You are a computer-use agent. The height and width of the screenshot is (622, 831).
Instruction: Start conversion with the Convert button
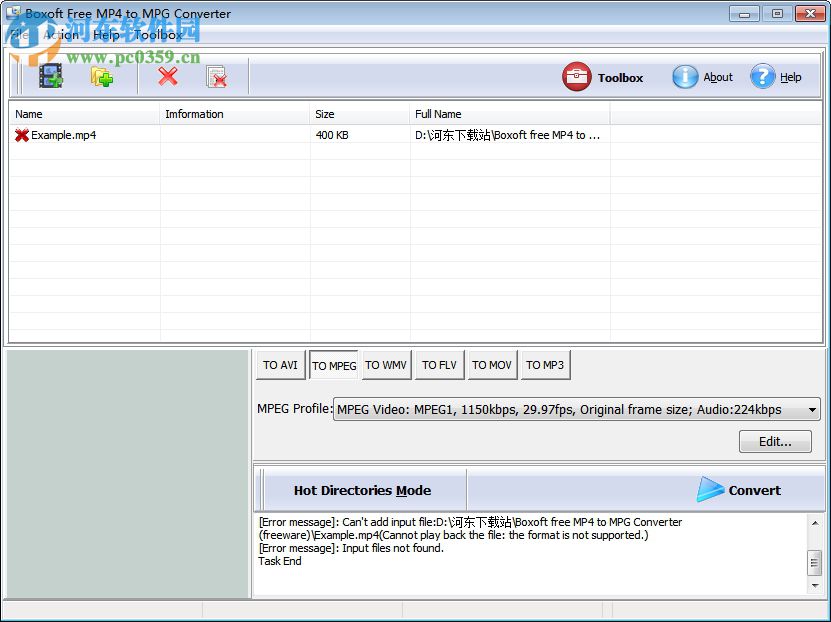pyautogui.click(x=741, y=490)
